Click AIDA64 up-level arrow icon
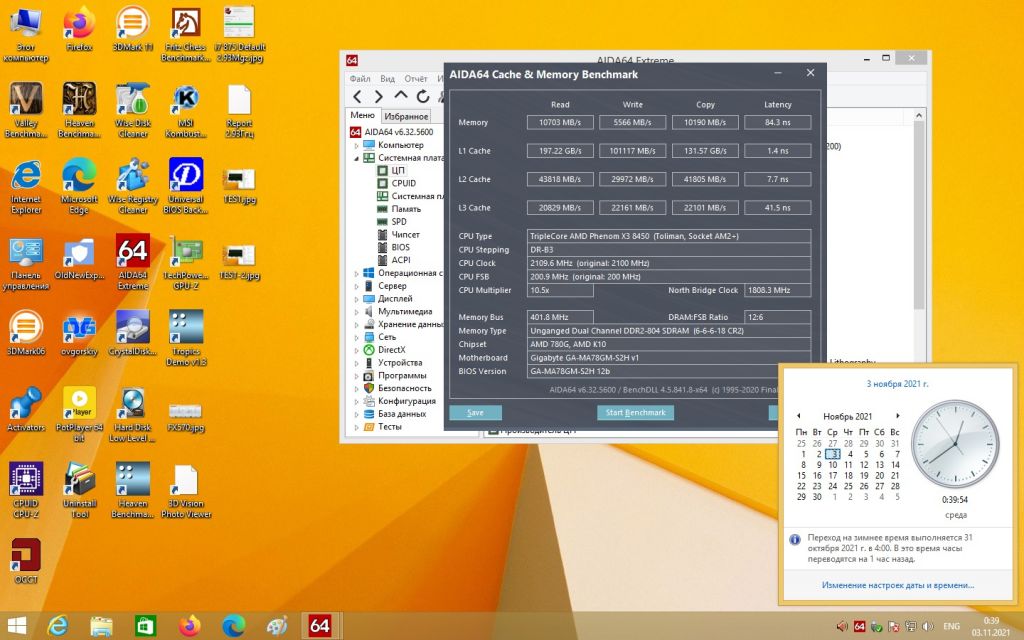The height and width of the screenshot is (640, 1024). (401, 96)
